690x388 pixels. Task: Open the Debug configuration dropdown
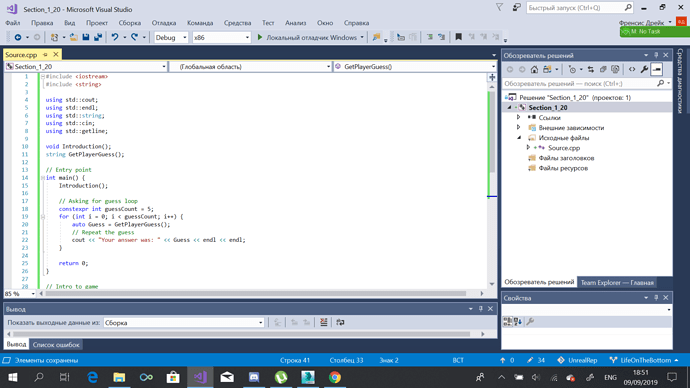click(x=171, y=37)
